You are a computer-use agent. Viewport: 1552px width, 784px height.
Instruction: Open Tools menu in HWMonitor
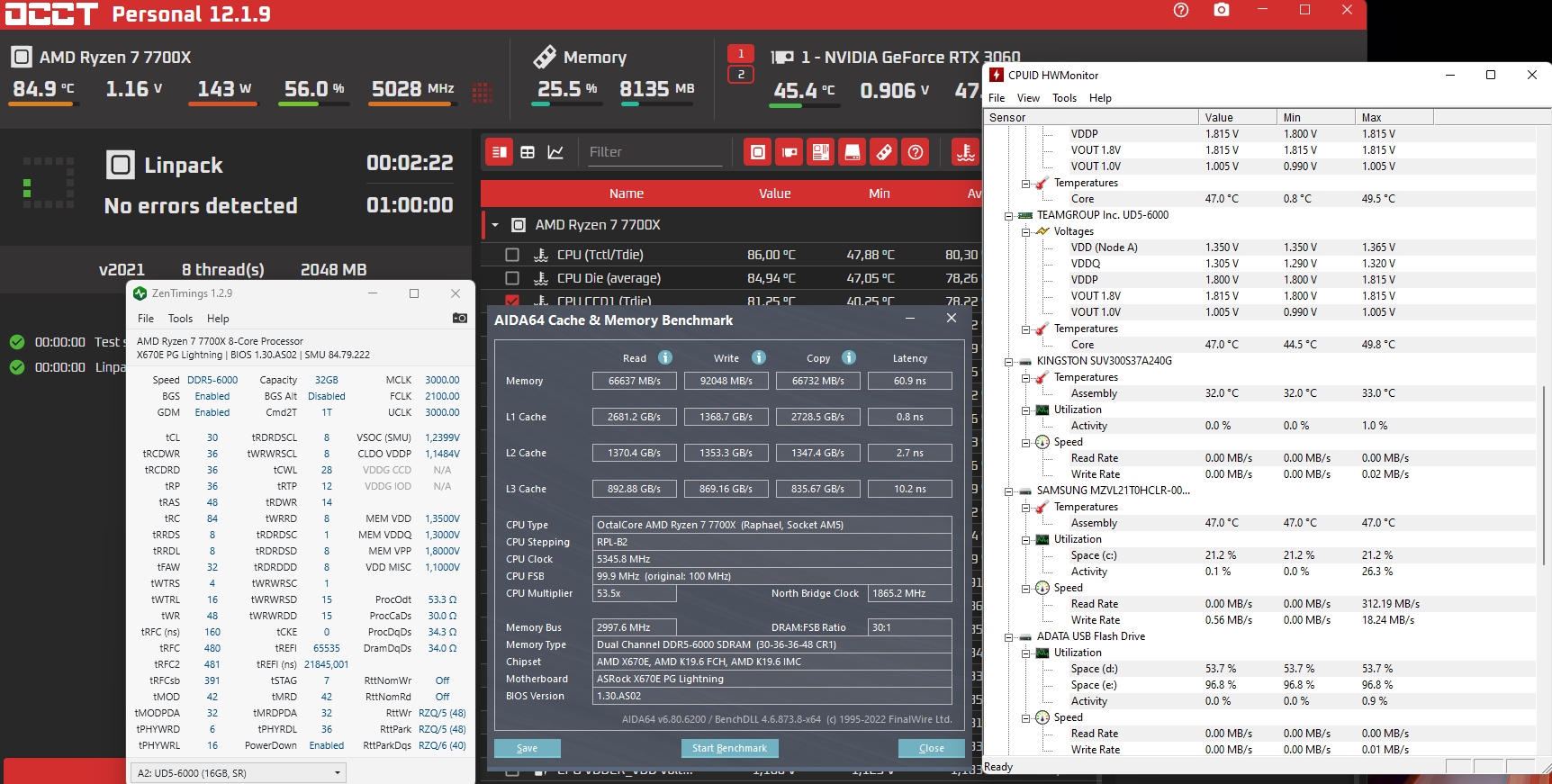point(1064,98)
